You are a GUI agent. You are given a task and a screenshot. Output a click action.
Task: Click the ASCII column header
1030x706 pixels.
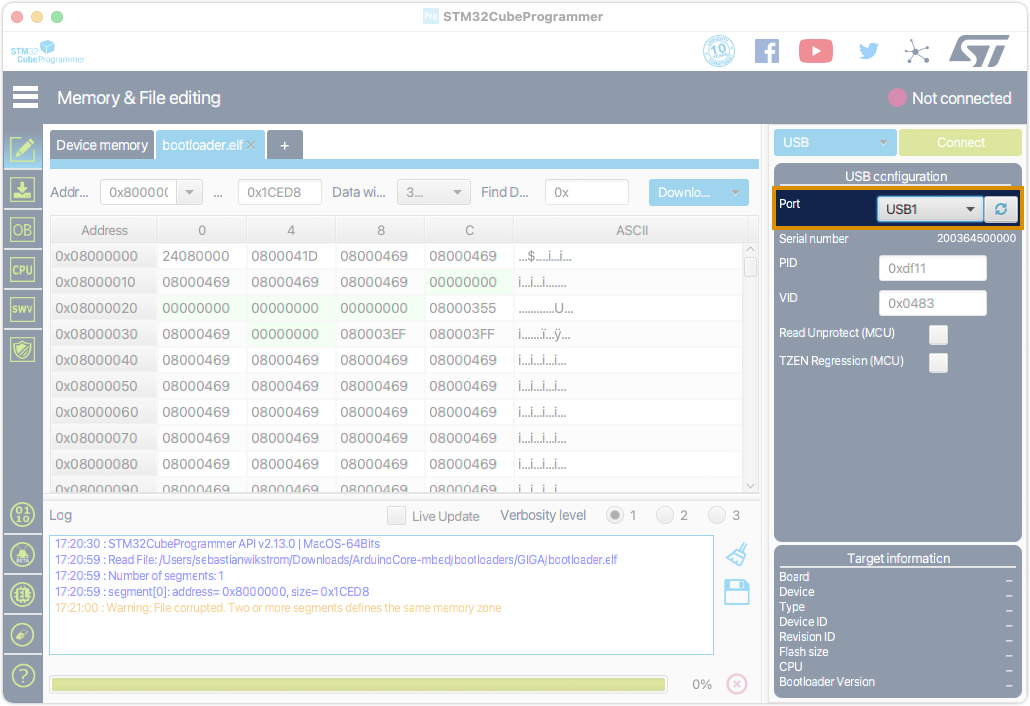point(631,231)
